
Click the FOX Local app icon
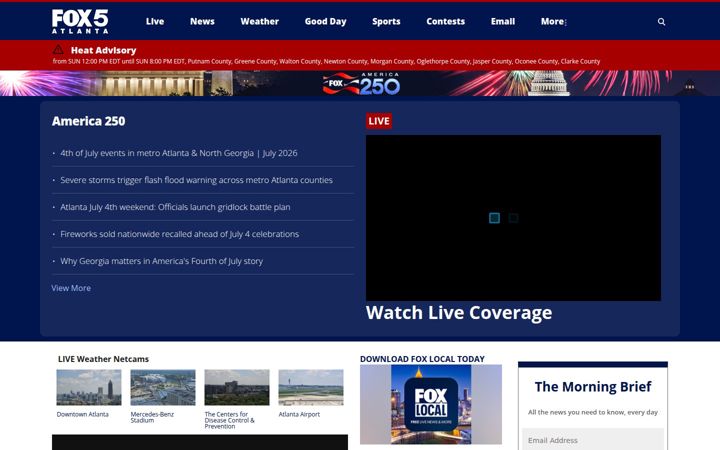pyautogui.click(x=431, y=404)
